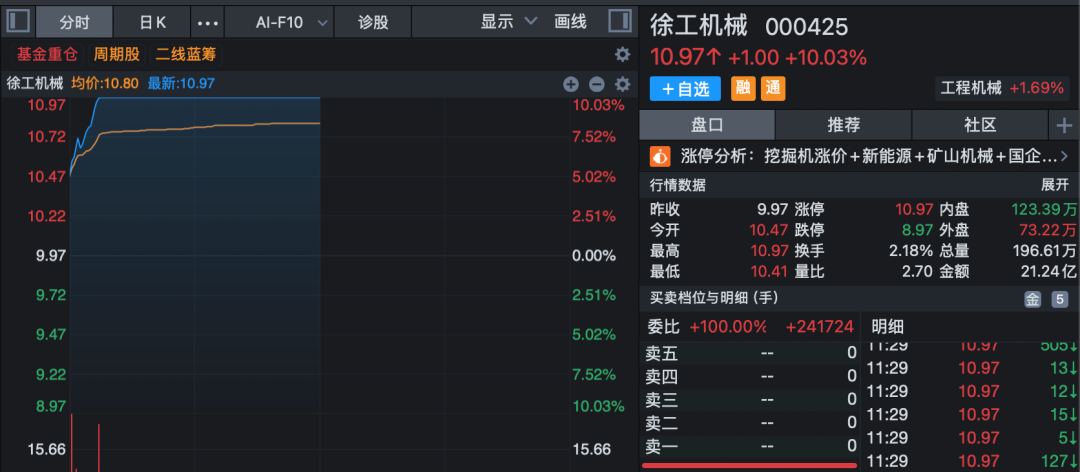Toggle the right sidebar panel icon
1080x472 pixels.
pos(620,22)
